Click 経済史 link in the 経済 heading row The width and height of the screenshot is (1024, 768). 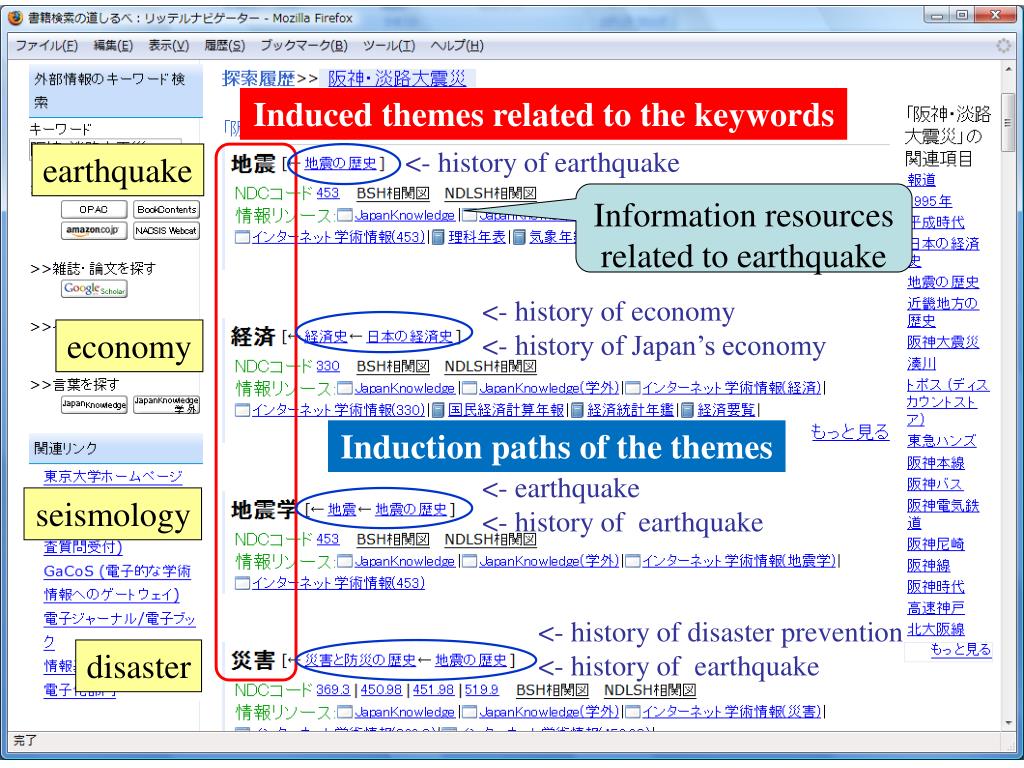point(326,336)
